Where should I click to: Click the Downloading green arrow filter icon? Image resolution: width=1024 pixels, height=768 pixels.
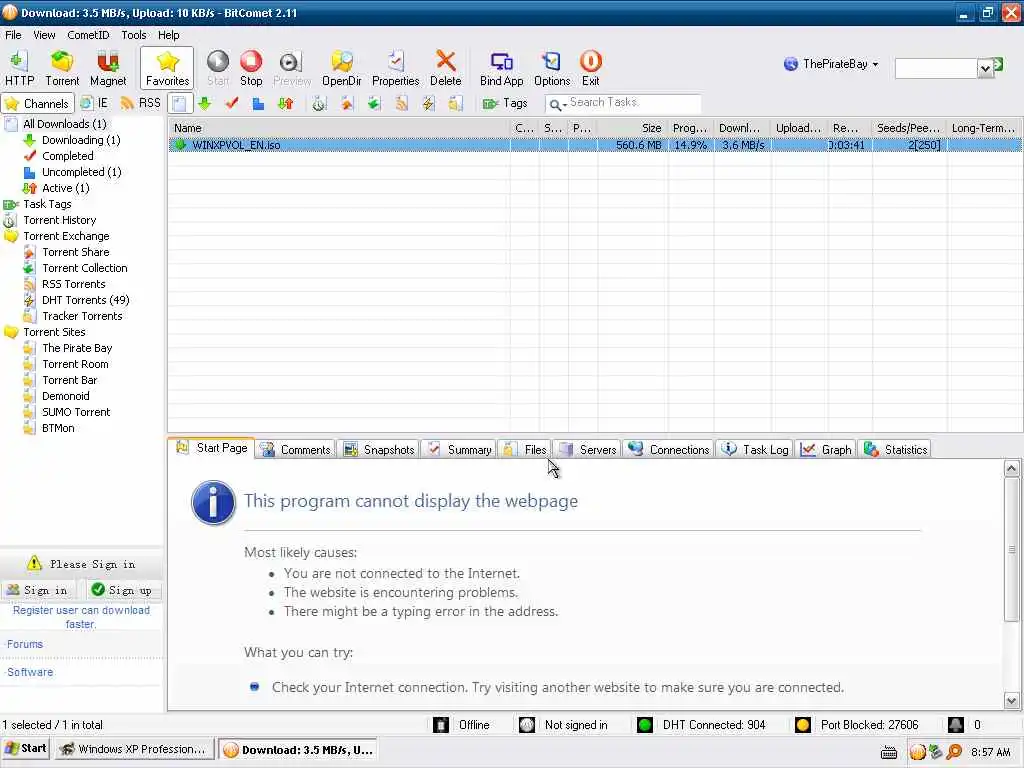(204, 103)
